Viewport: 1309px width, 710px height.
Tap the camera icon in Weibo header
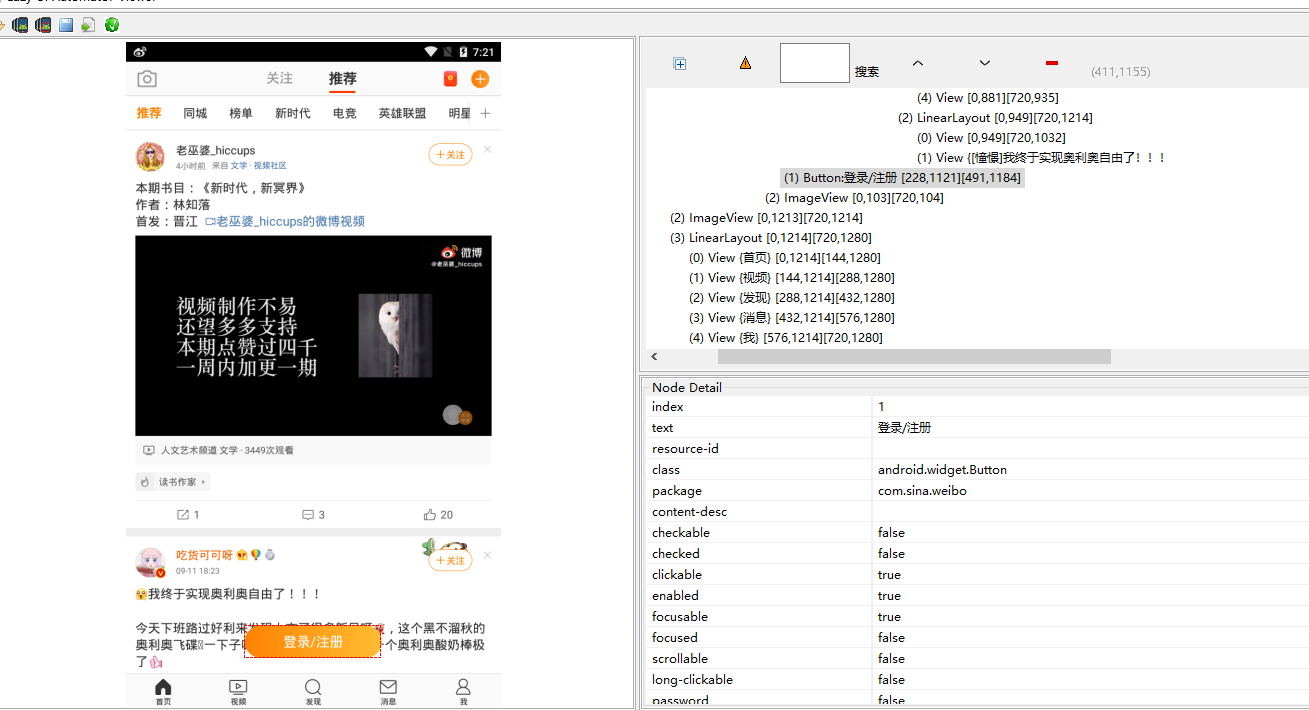(147, 79)
